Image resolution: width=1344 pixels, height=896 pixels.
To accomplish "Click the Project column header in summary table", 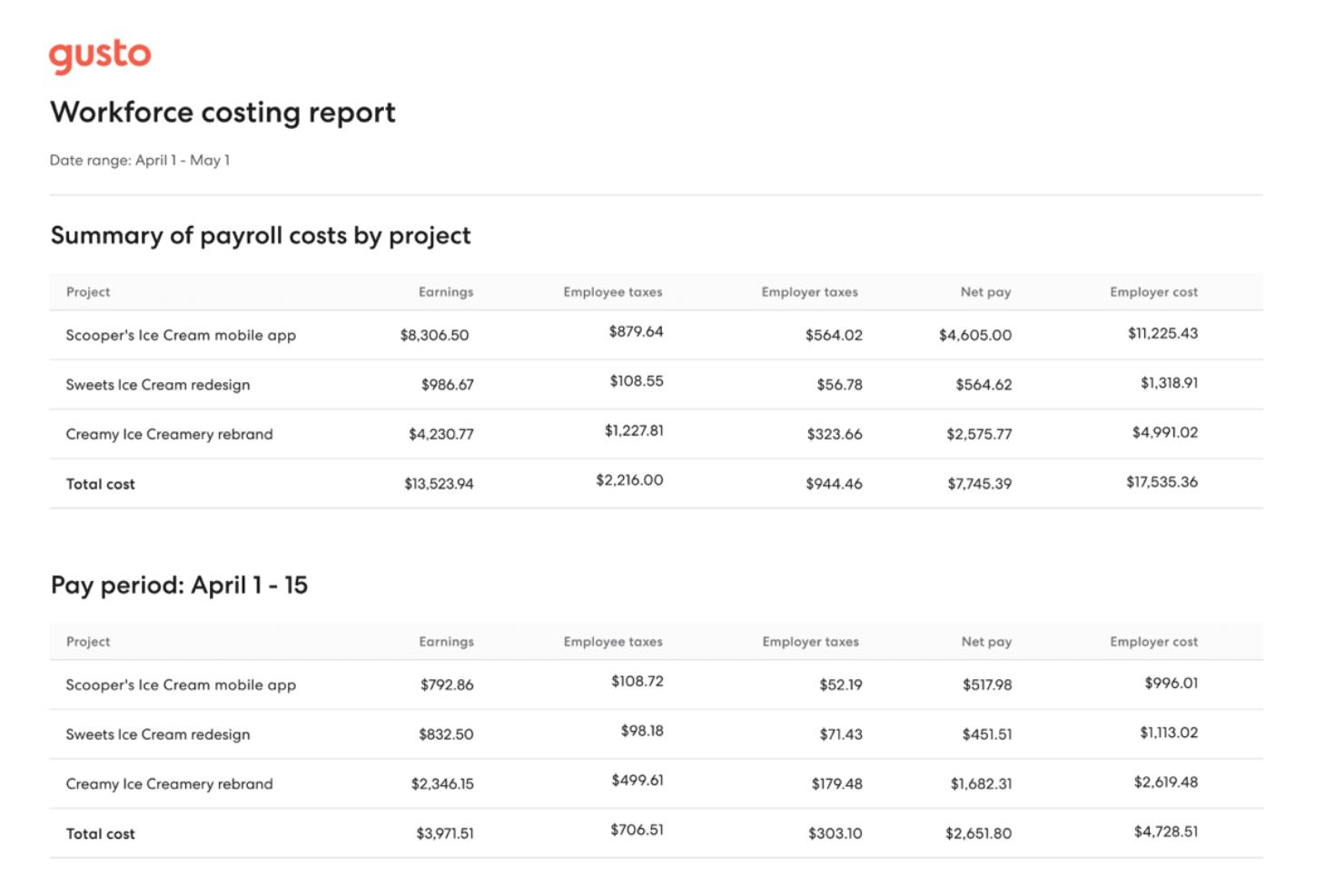I will [87, 291].
